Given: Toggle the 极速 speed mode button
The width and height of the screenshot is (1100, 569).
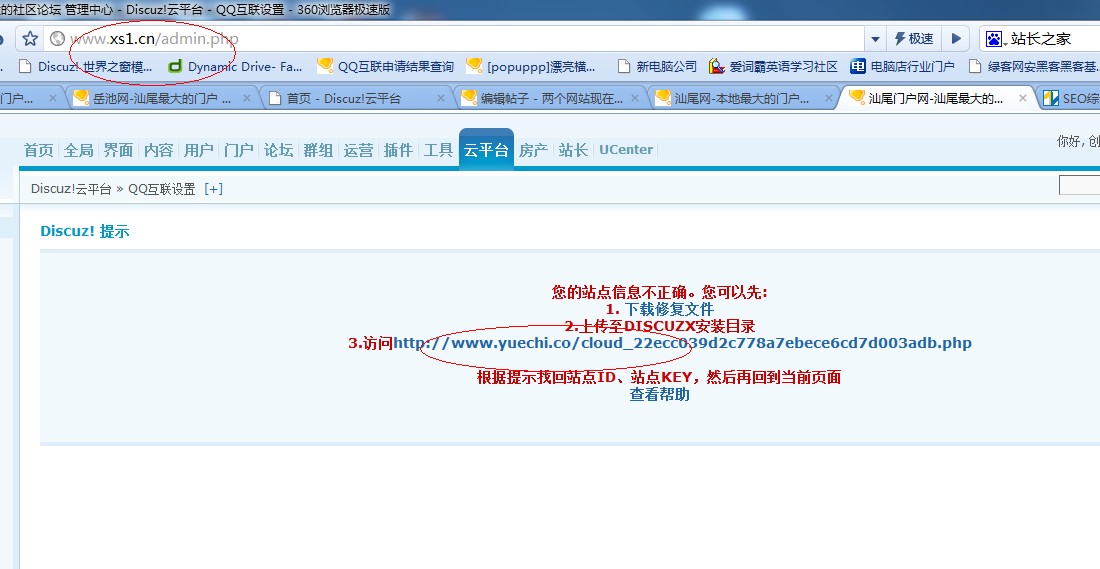Looking at the screenshot, I should tap(914, 39).
